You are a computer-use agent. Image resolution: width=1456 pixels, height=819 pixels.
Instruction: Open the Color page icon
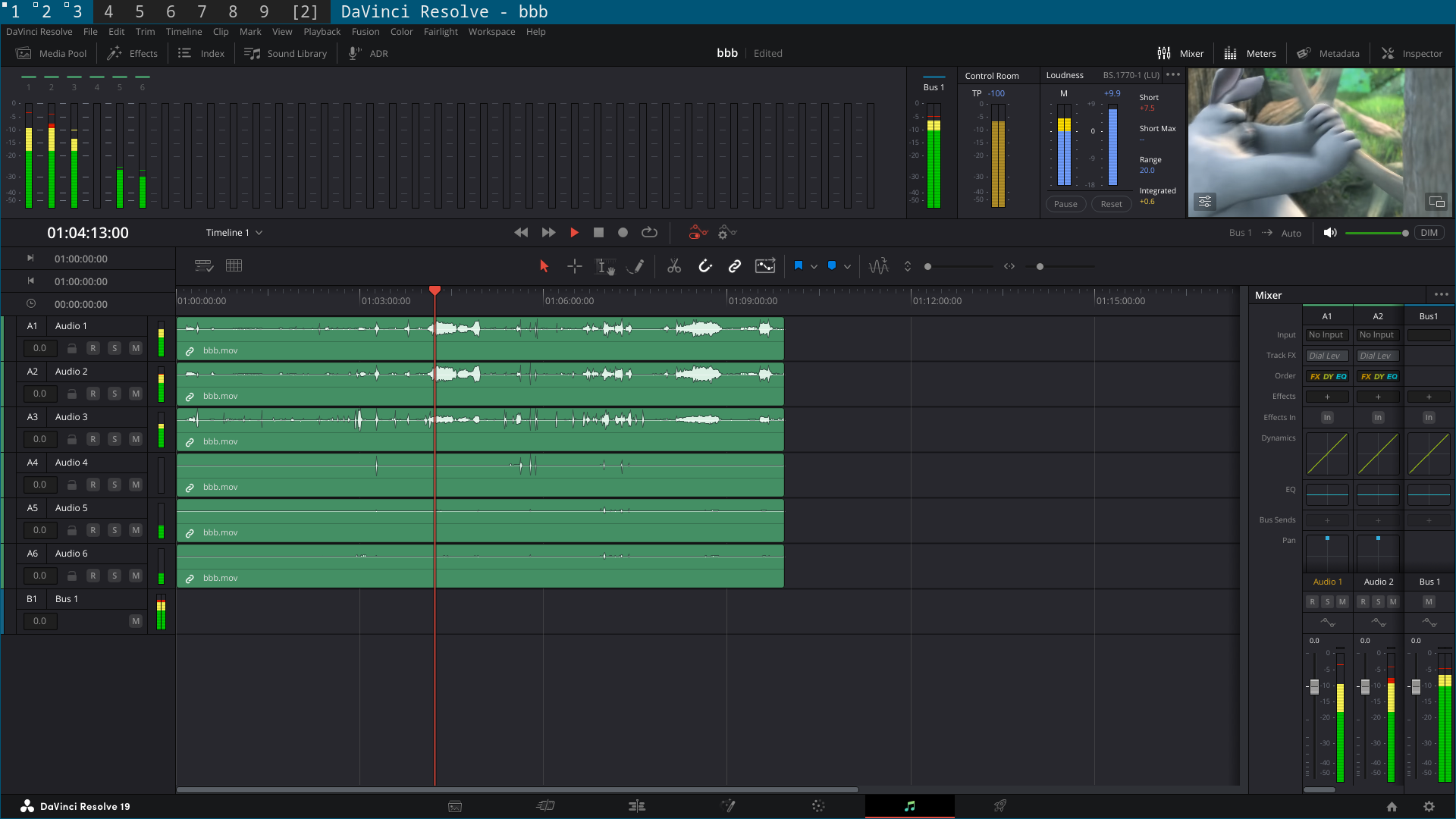pyautogui.click(x=818, y=806)
